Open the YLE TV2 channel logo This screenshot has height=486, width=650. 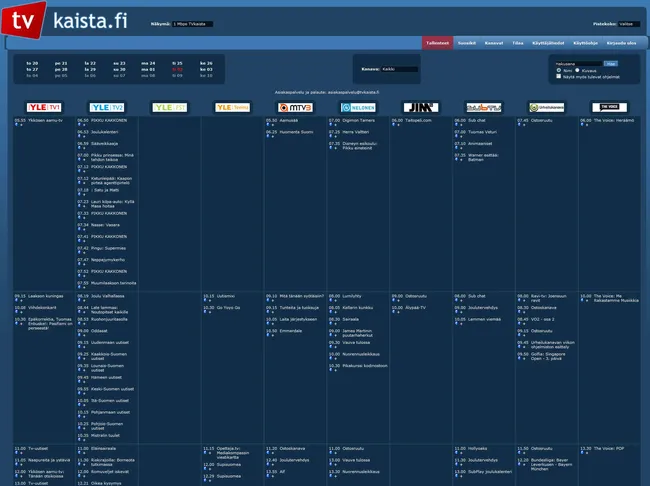(x=107, y=107)
